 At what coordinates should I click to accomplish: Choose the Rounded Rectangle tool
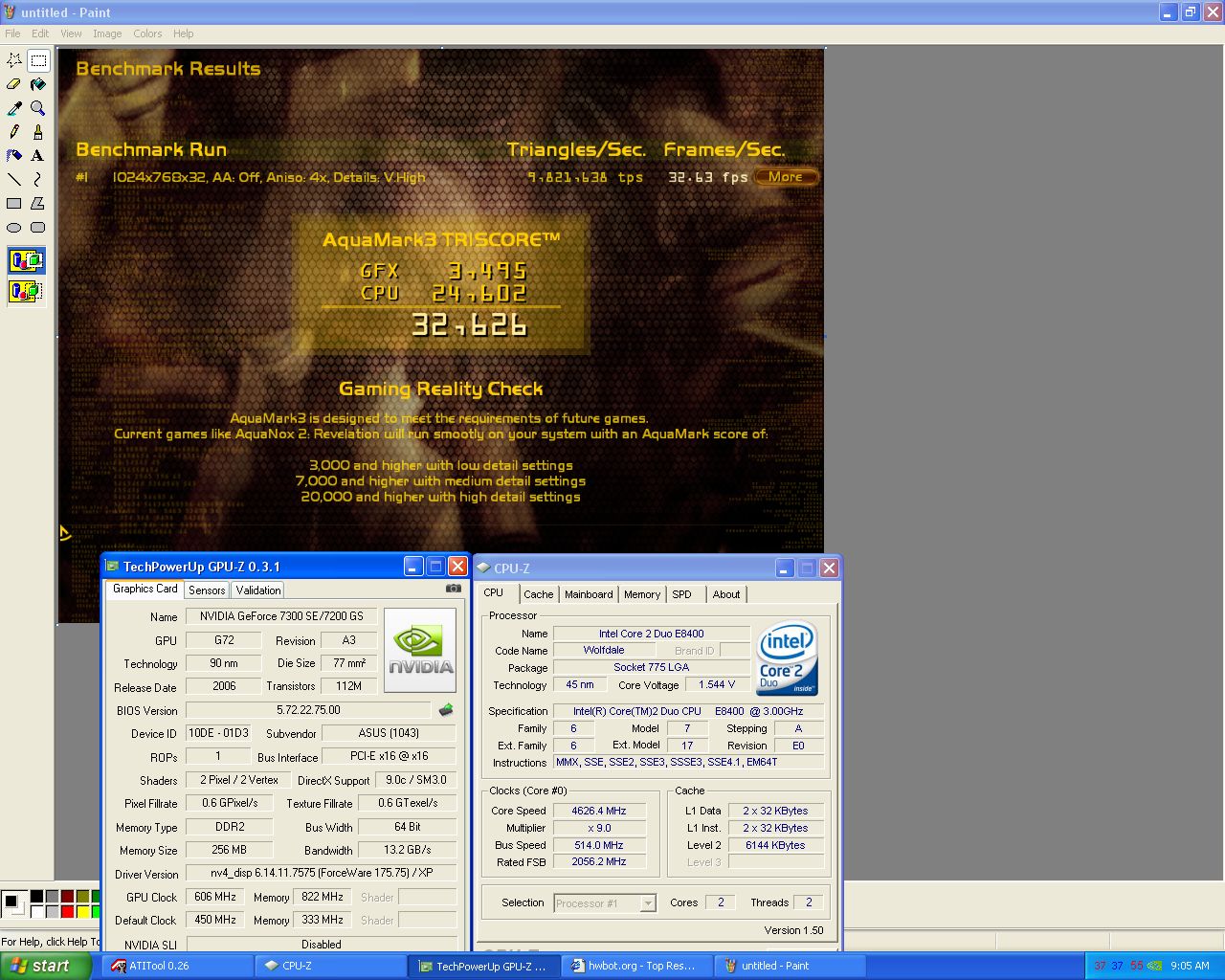pos(38,227)
